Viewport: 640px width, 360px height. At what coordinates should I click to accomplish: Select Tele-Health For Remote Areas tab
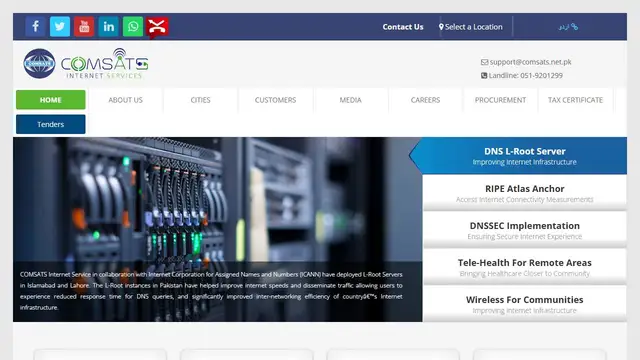[524, 267]
